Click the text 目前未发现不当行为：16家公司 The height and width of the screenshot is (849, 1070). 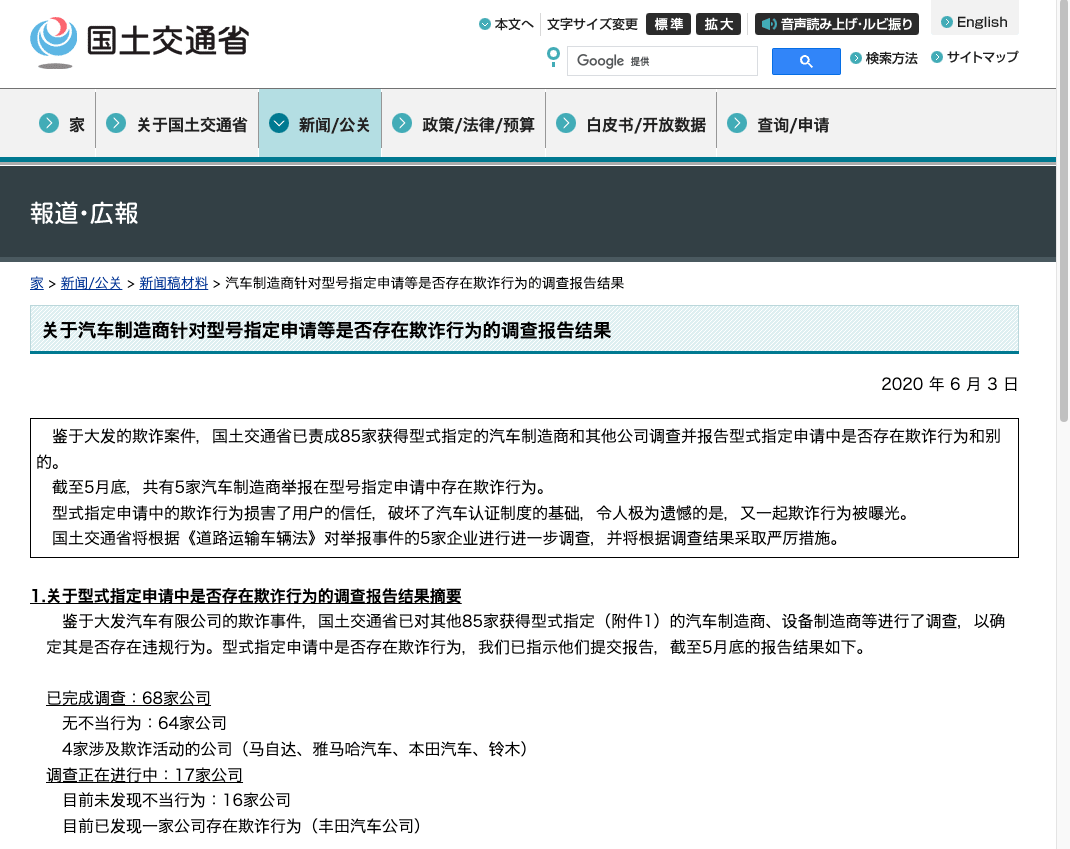click(x=176, y=801)
